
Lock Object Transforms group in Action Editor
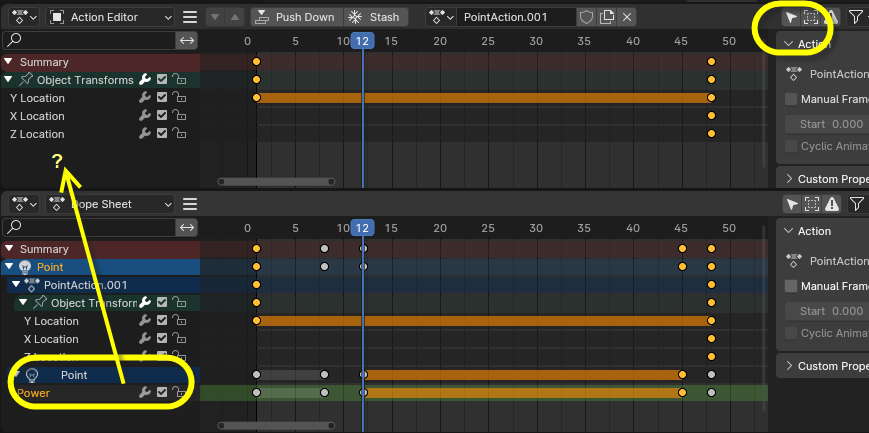(178, 80)
